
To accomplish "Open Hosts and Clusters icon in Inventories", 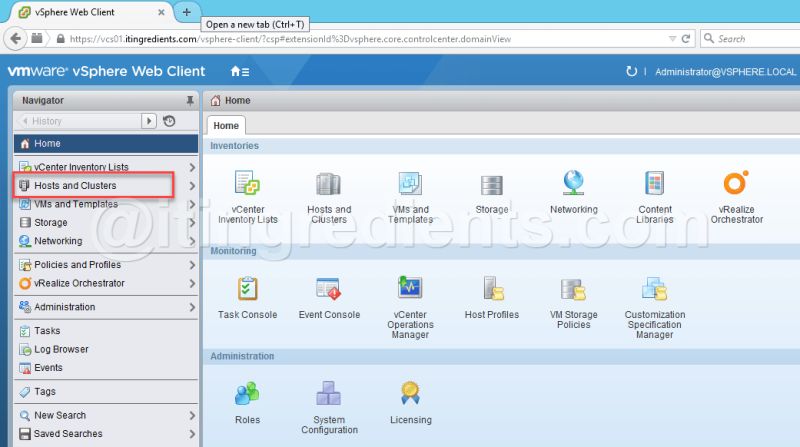I will (x=328, y=184).
